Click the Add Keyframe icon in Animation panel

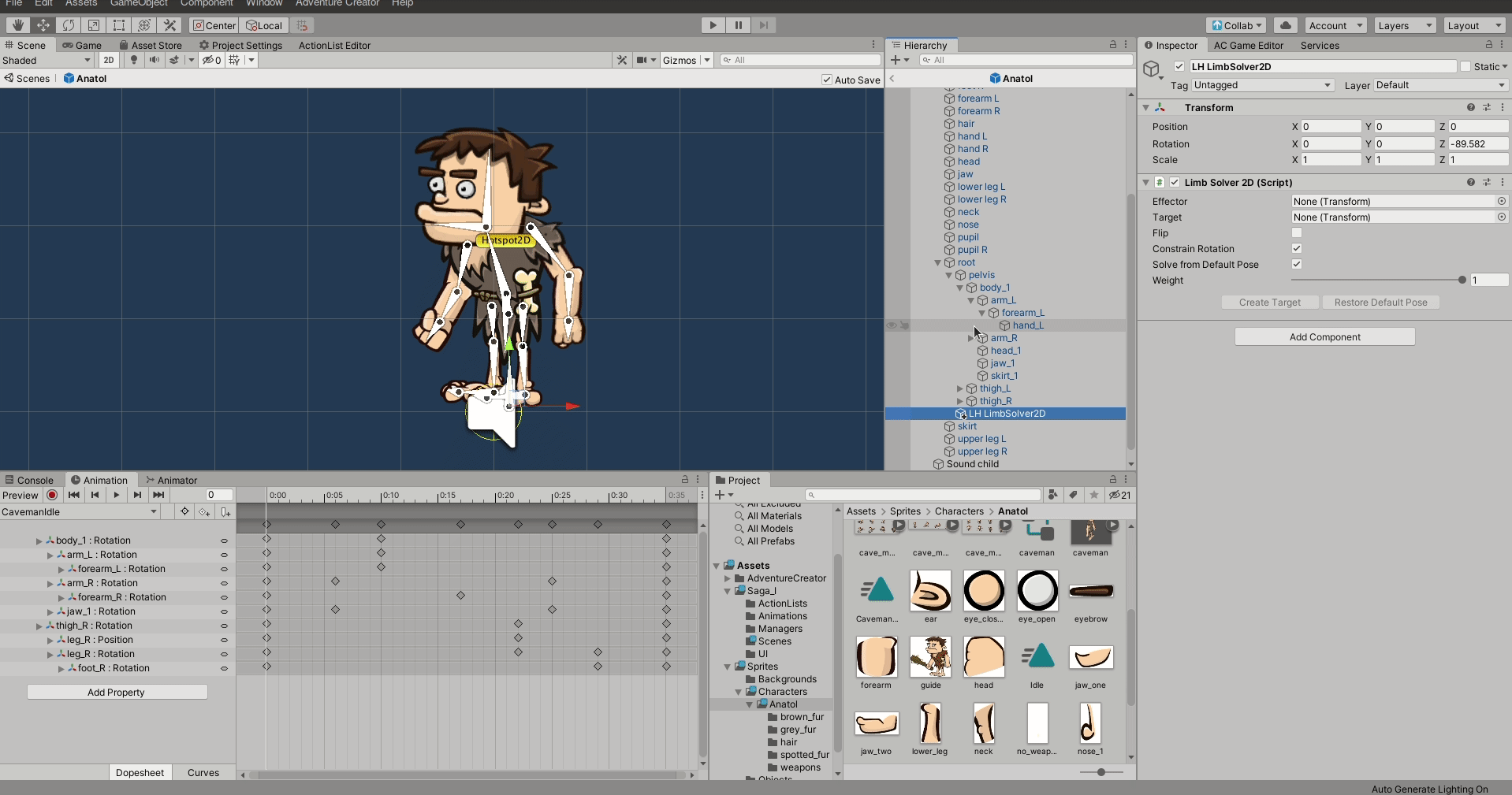point(205,512)
